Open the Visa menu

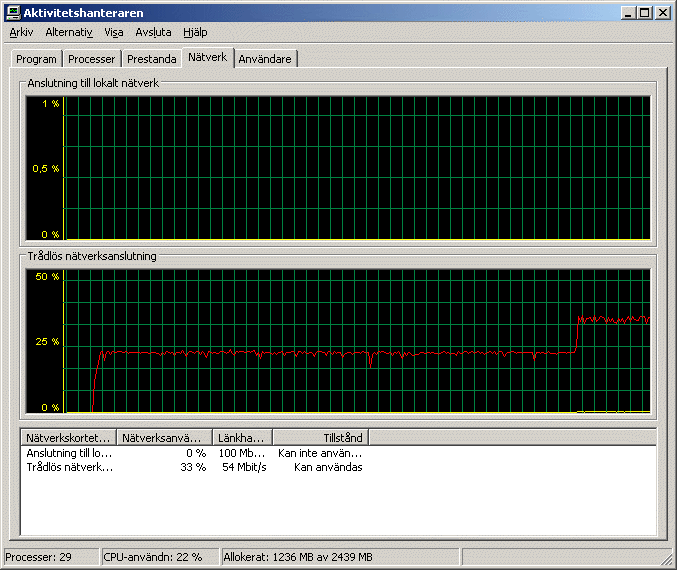(114, 32)
